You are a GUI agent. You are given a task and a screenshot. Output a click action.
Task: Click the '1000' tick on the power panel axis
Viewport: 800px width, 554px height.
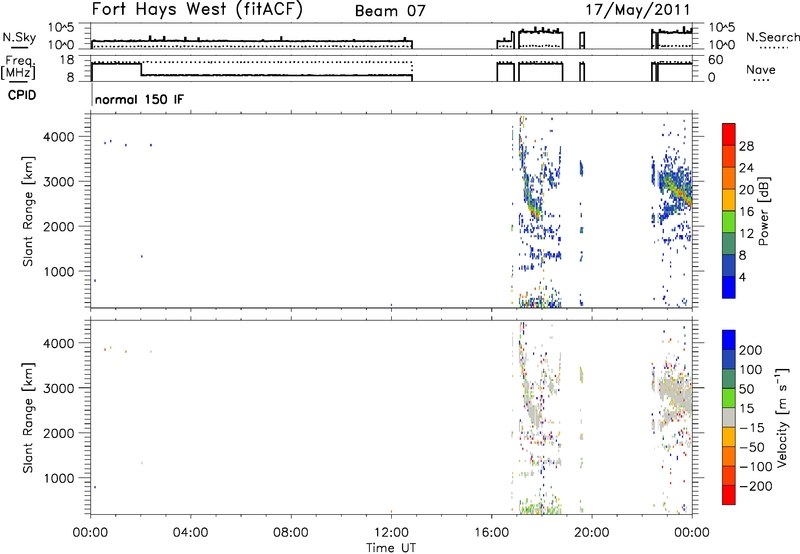tap(58, 271)
